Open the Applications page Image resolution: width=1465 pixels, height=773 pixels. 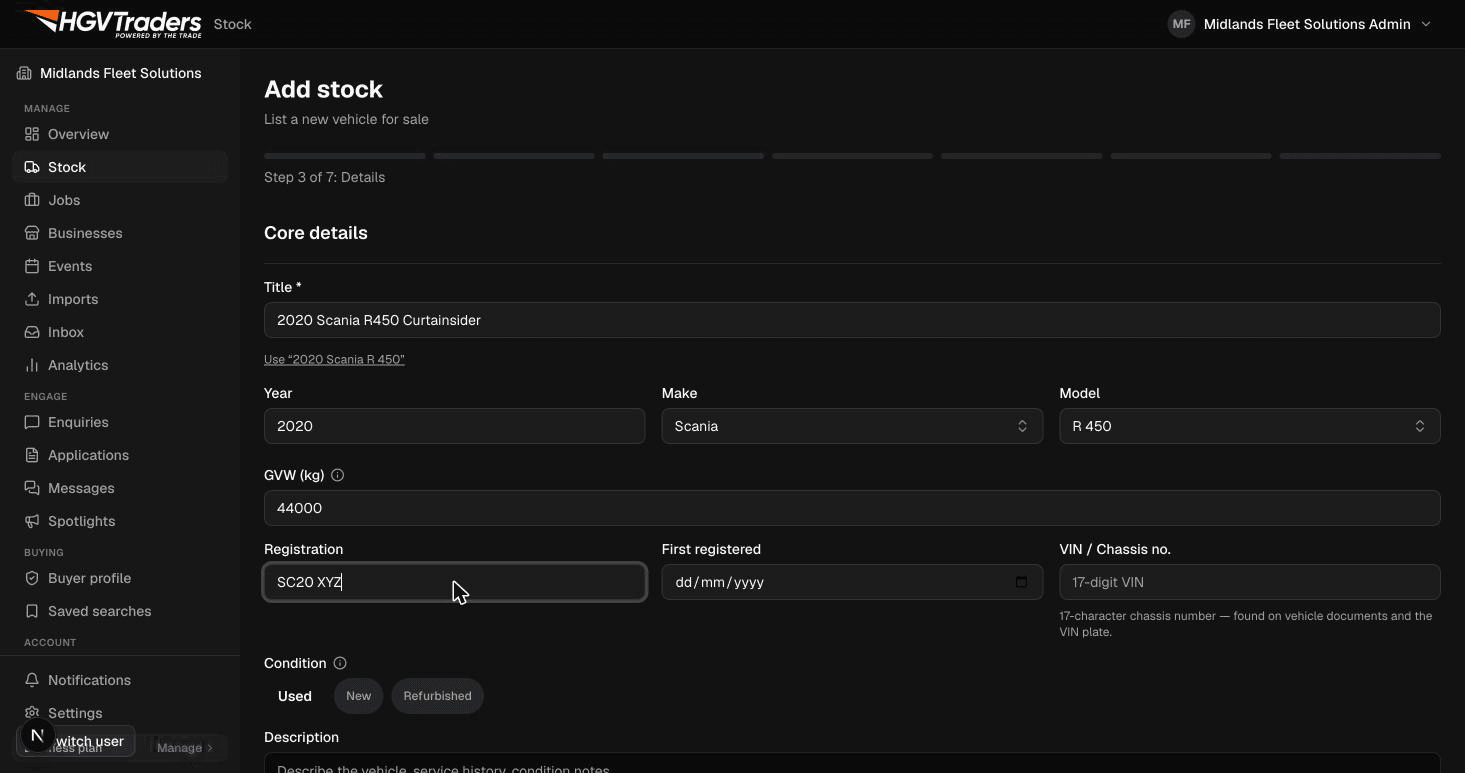point(120,455)
